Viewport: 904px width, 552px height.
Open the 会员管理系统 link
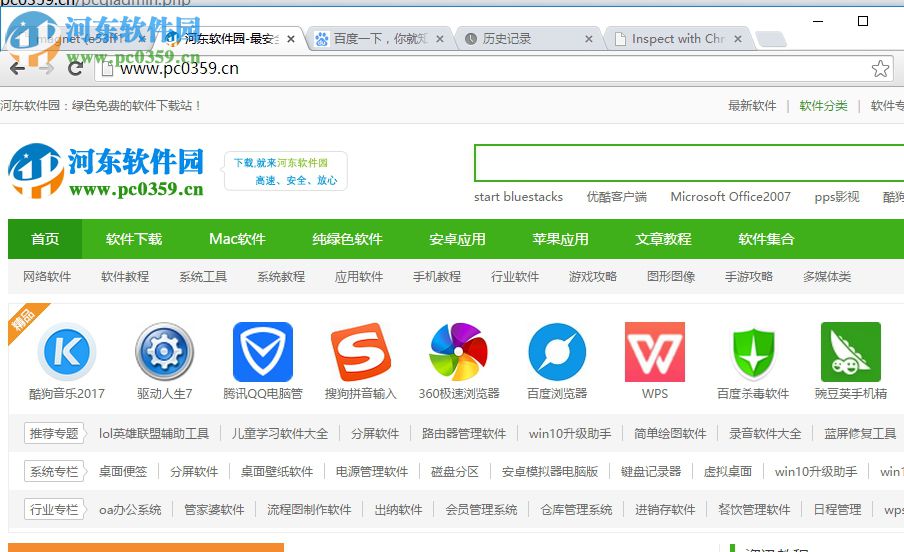[x=481, y=509]
